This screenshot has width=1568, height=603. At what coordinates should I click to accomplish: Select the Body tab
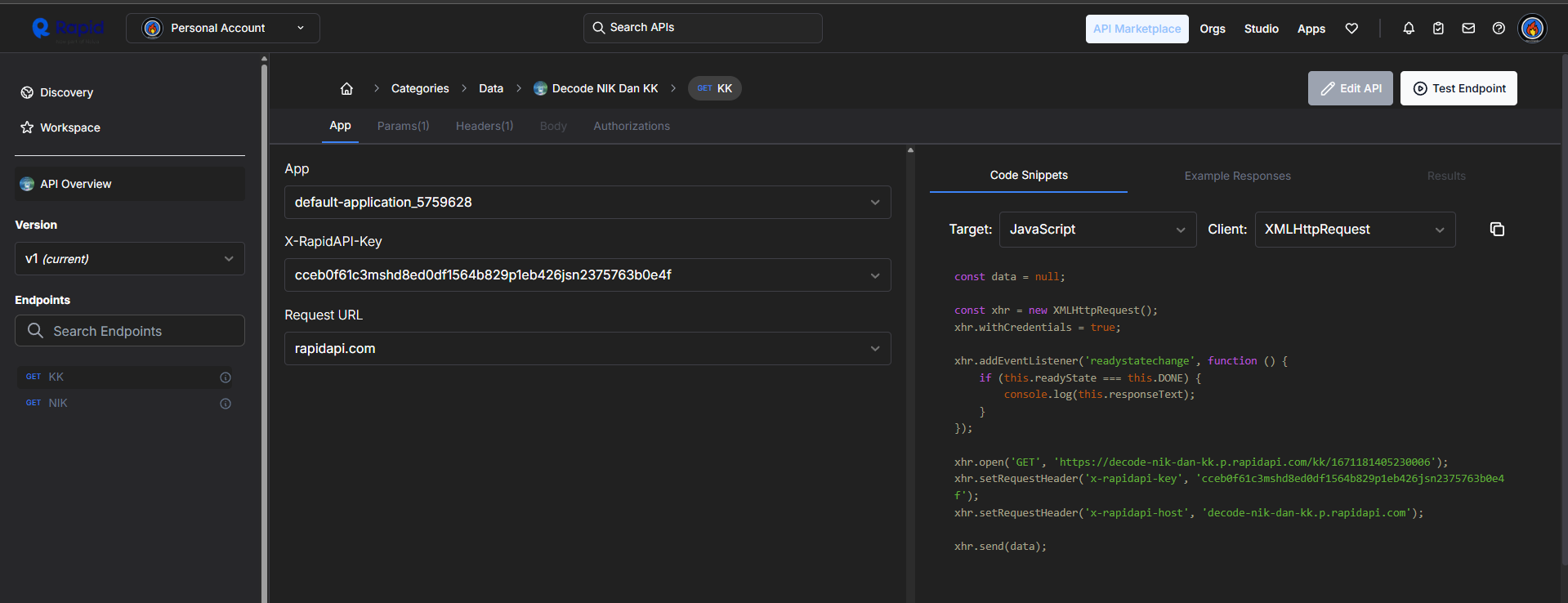pyautogui.click(x=553, y=126)
